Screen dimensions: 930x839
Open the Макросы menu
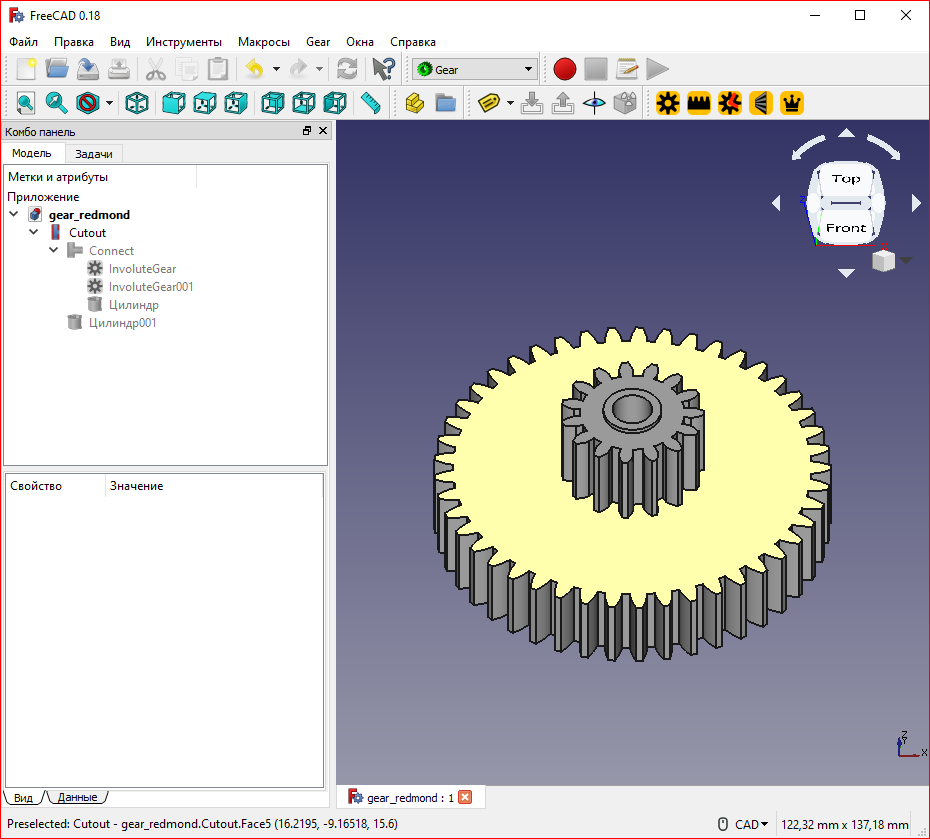pos(264,42)
